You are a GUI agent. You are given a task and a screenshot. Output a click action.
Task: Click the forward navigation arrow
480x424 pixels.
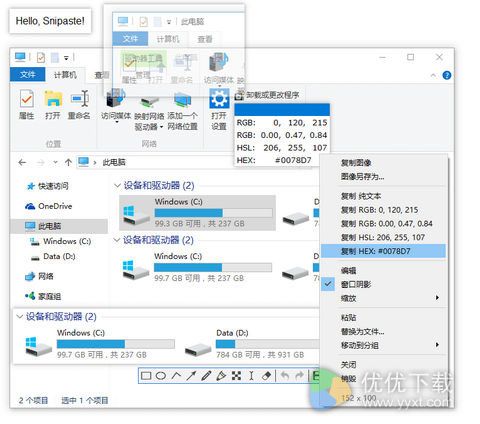point(41,163)
